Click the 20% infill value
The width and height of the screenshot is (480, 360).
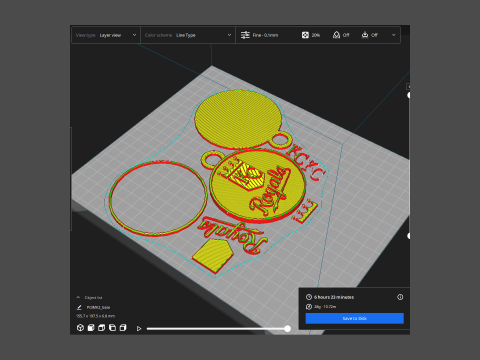pyautogui.click(x=316, y=35)
